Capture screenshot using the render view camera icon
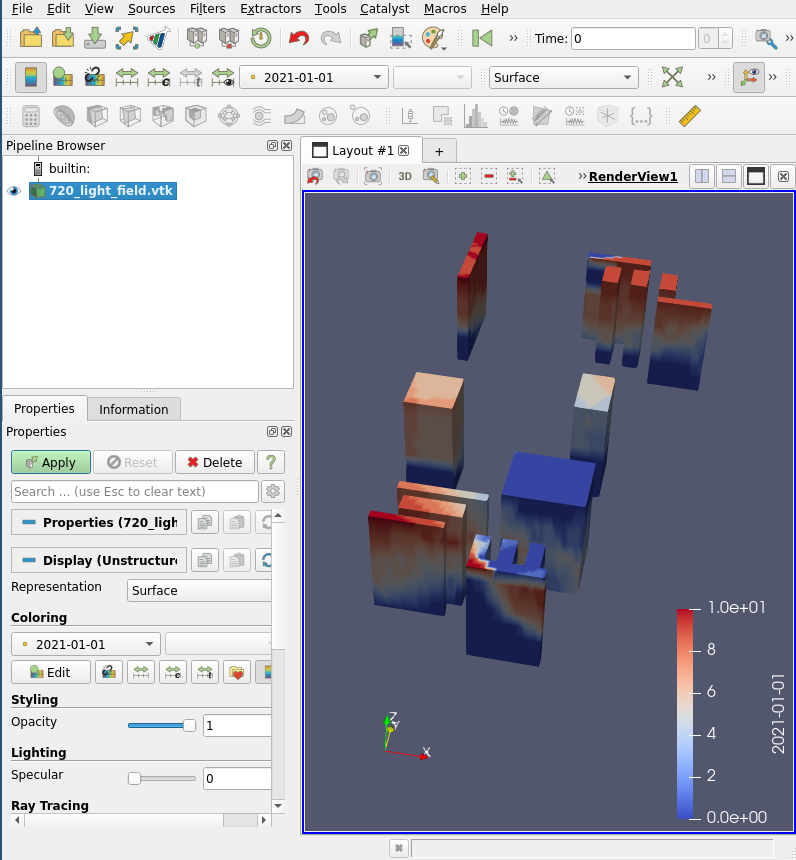 click(372, 176)
